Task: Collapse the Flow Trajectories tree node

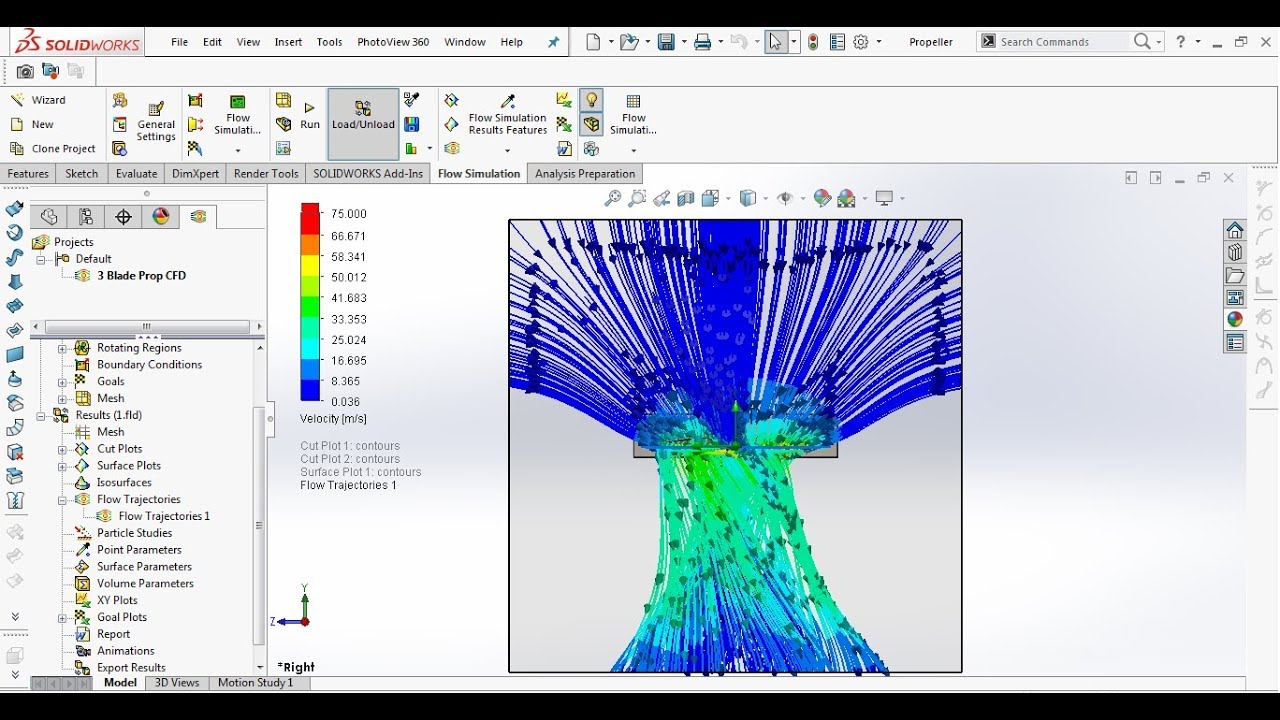Action: point(63,499)
